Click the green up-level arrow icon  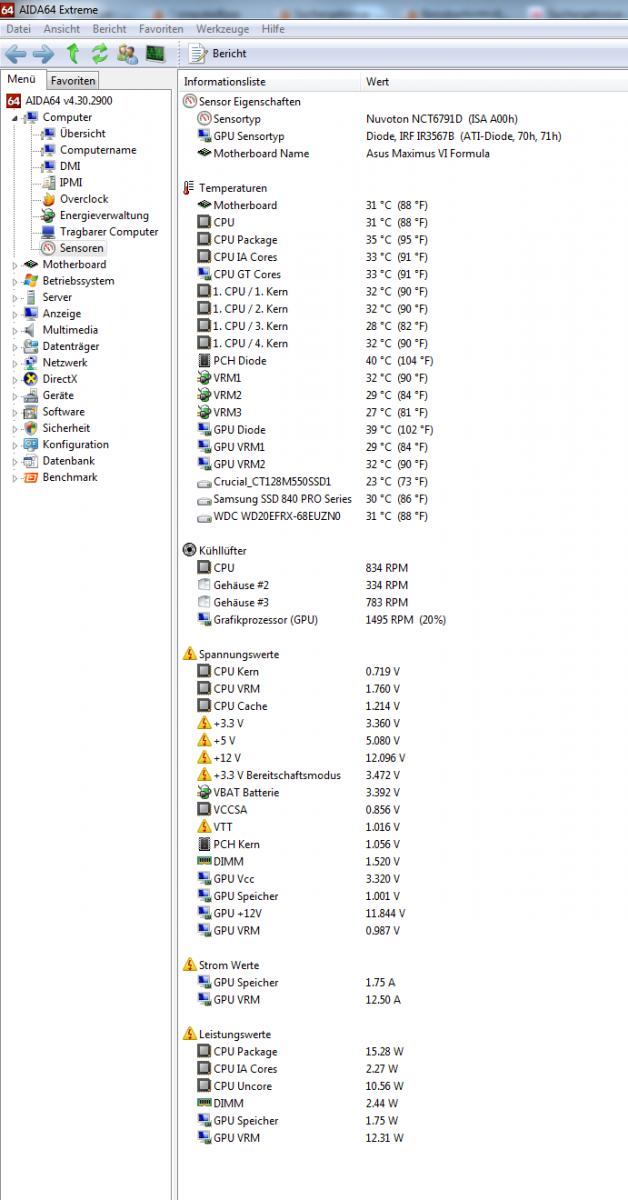[72, 54]
